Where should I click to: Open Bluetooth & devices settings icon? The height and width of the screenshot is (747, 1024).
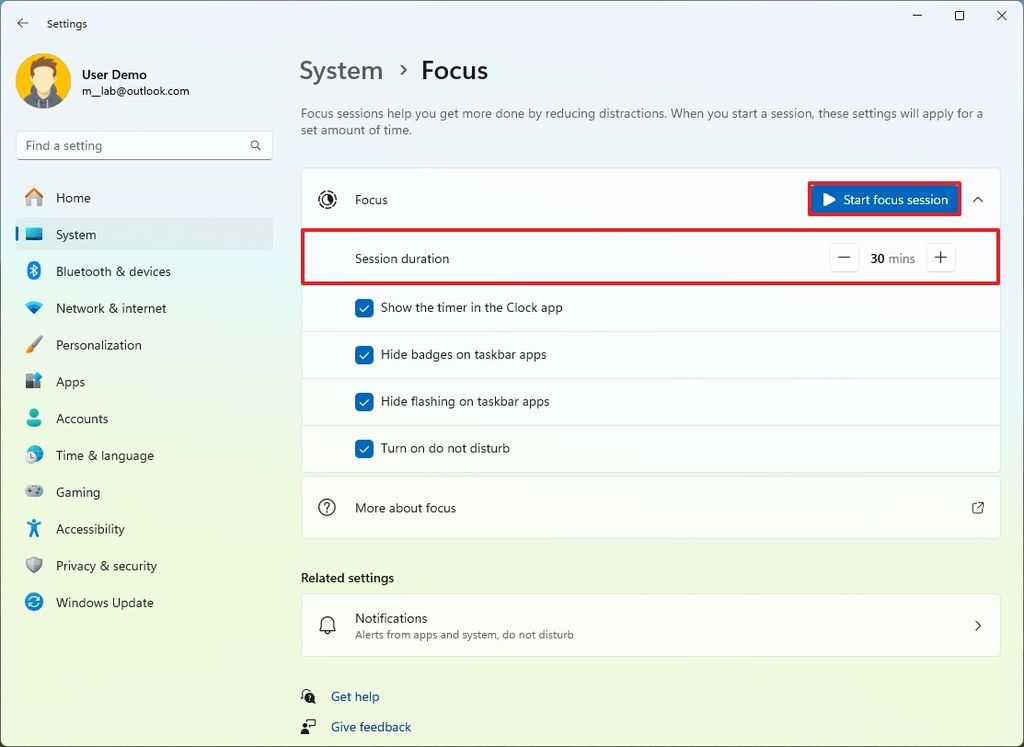[33, 271]
